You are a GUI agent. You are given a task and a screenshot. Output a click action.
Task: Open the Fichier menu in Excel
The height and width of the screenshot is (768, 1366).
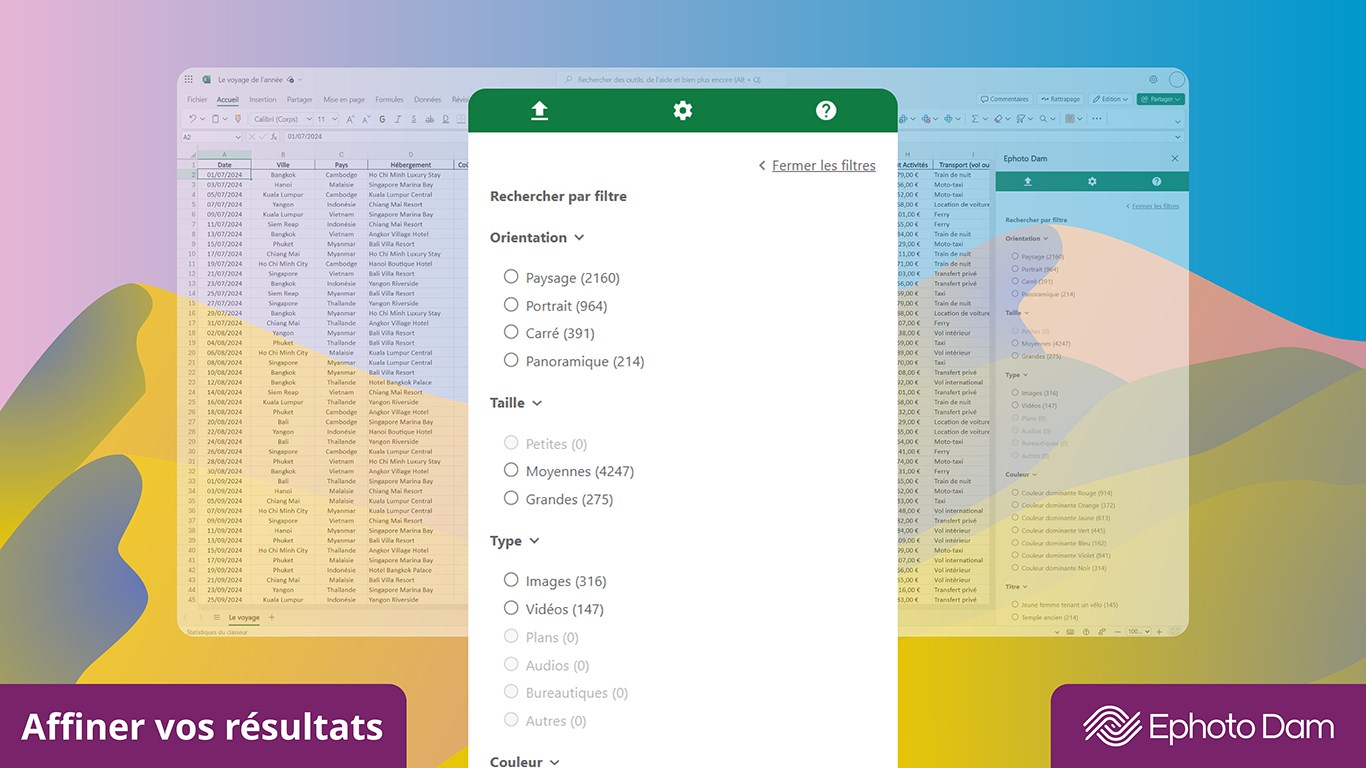[197, 100]
